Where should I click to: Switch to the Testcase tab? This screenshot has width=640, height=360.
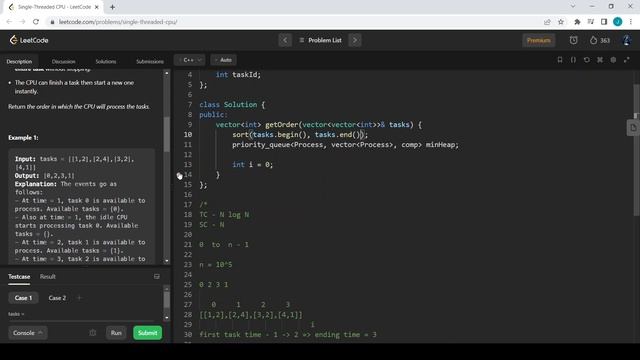tap(19, 277)
